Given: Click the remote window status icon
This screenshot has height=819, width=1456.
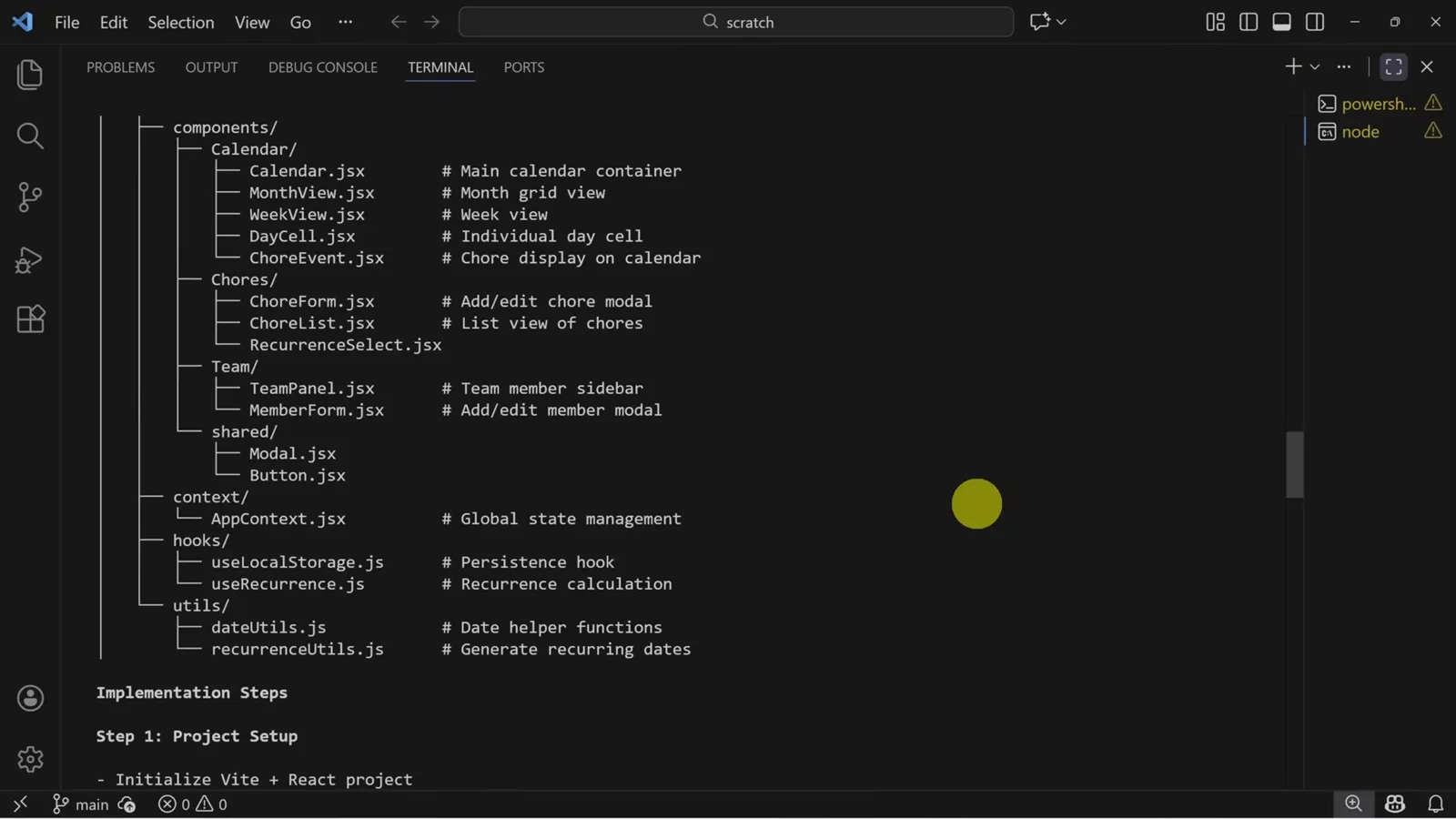Looking at the screenshot, I should (x=20, y=804).
